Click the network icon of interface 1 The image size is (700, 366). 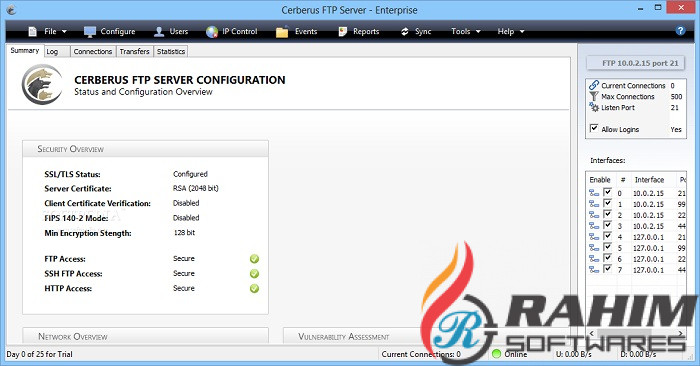(x=594, y=204)
